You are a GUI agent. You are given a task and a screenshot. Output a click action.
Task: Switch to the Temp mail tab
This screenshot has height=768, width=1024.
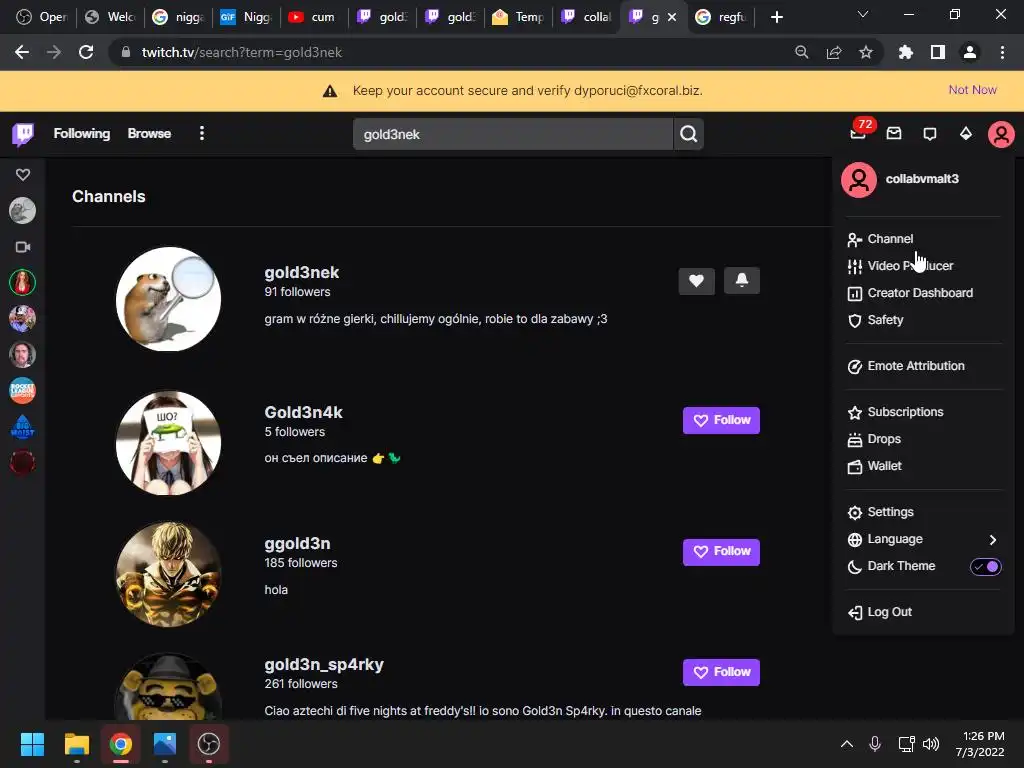pyautogui.click(x=518, y=17)
